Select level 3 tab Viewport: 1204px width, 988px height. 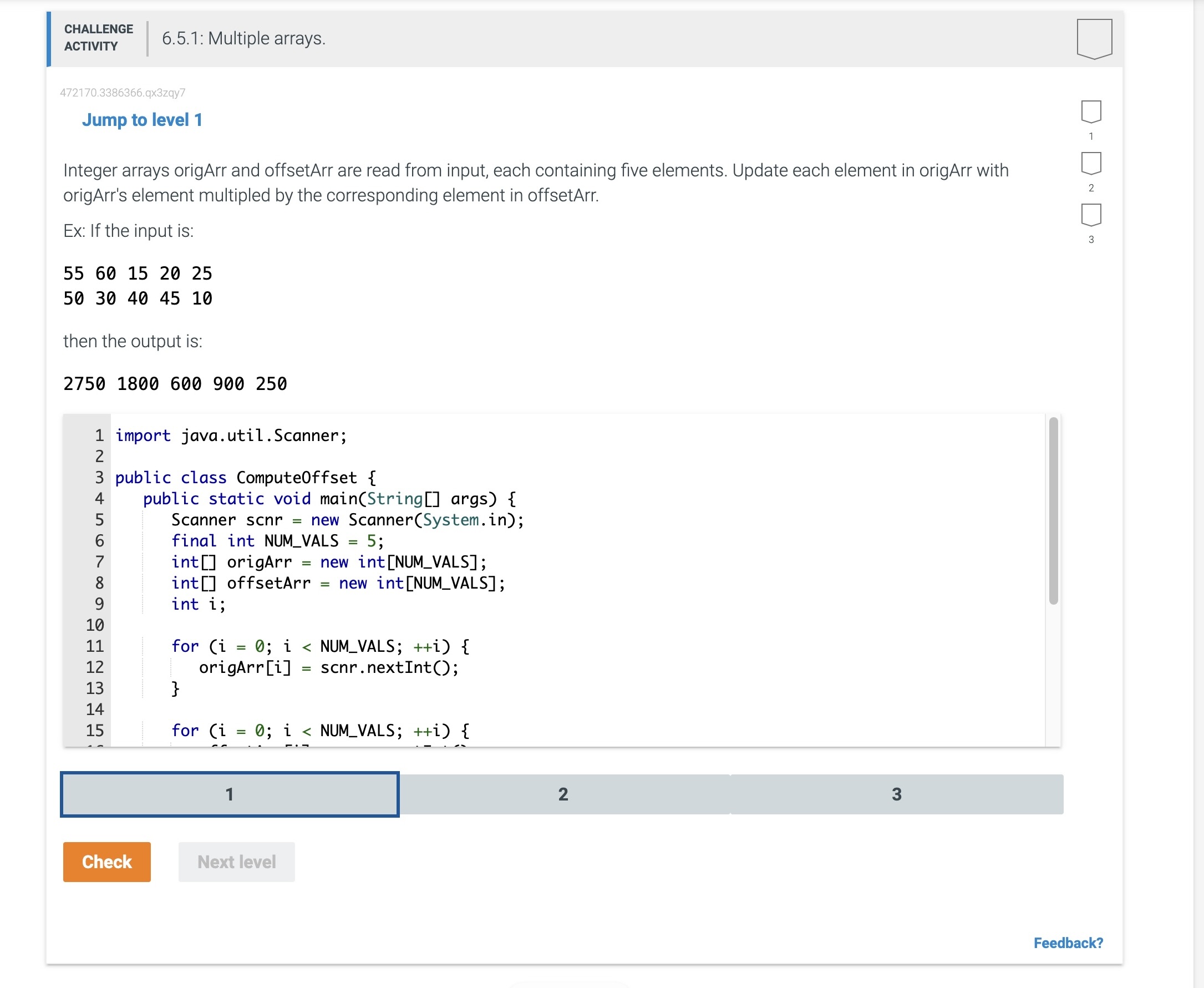[896, 794]
